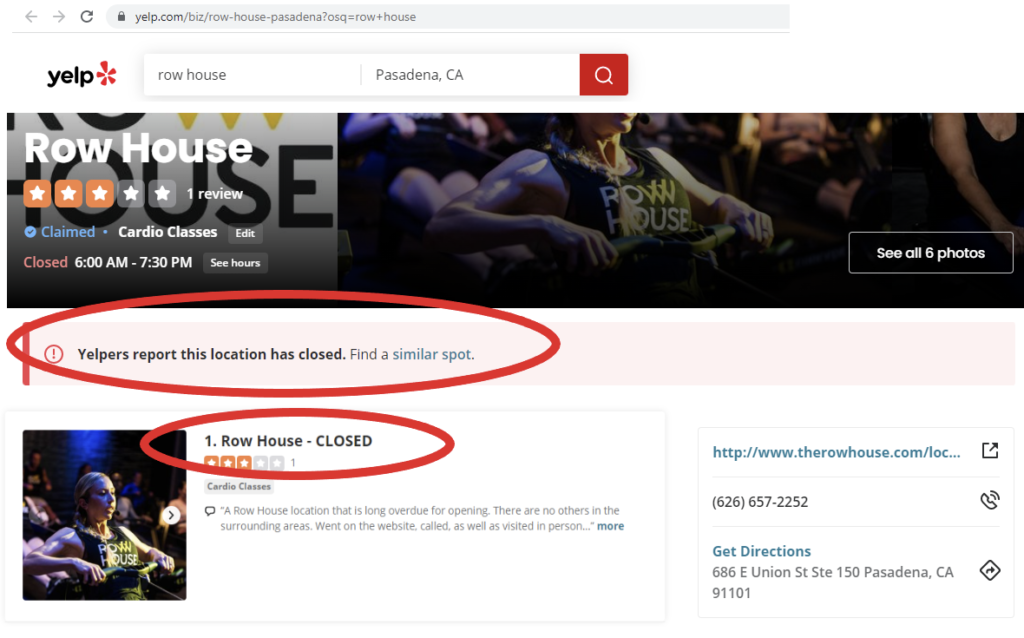Click the yelp.com URL address bar
The width and height of the screenshot is (1024, 638).
click(x=448, y=16)
